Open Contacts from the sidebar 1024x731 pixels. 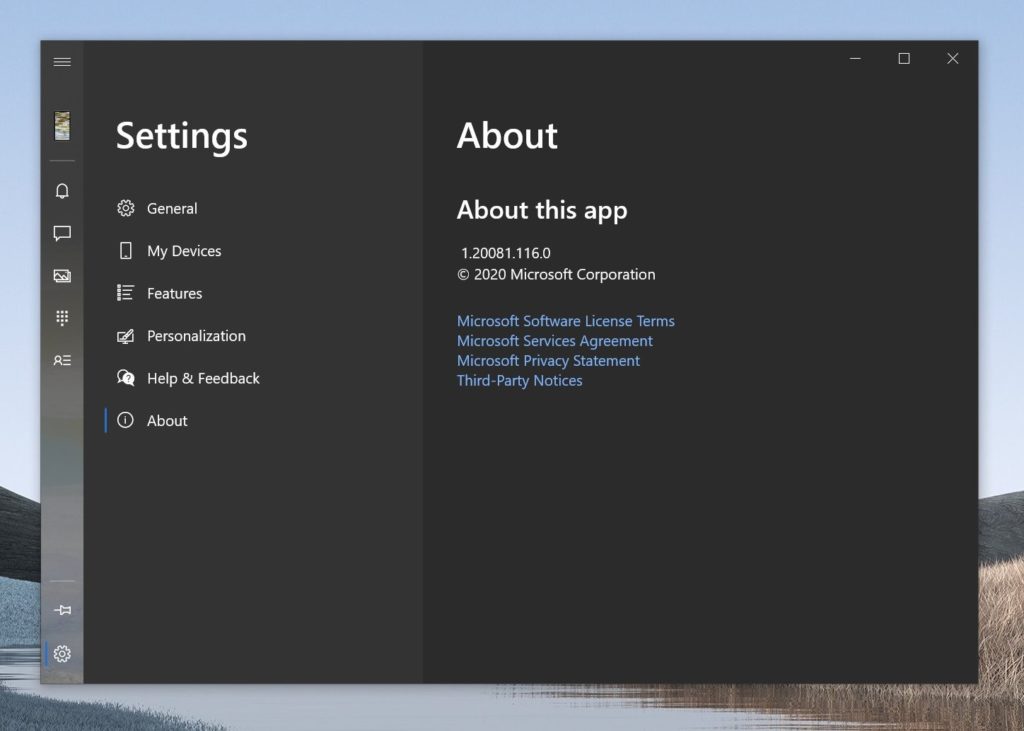click(62, 362)
